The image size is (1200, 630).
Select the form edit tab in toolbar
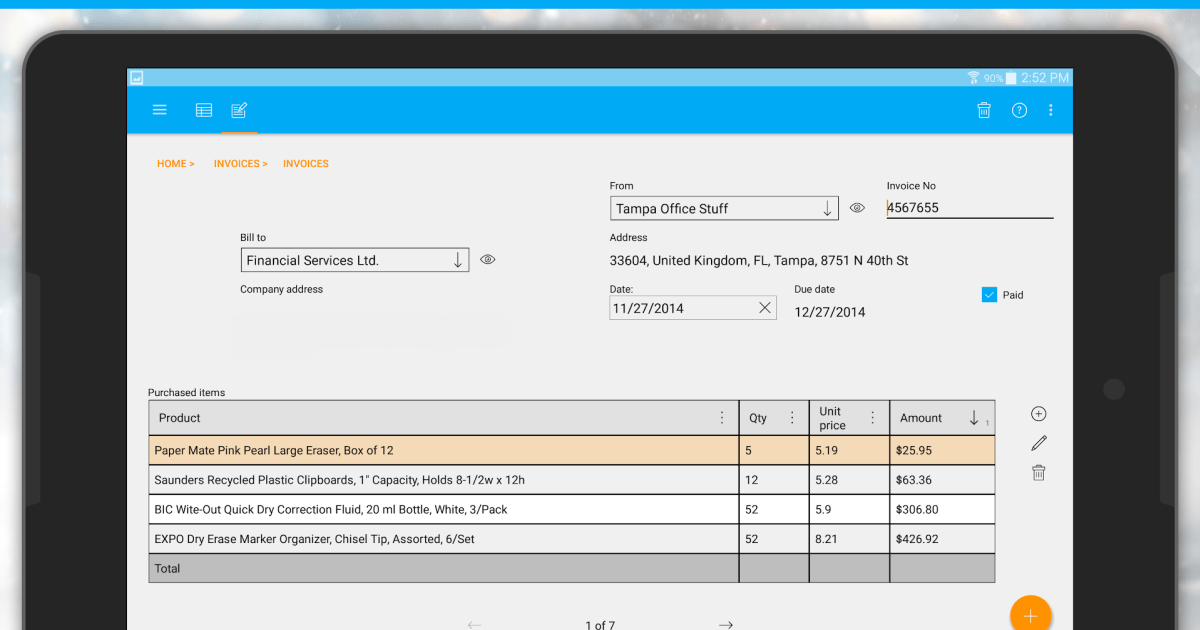[x=239, y=110]
